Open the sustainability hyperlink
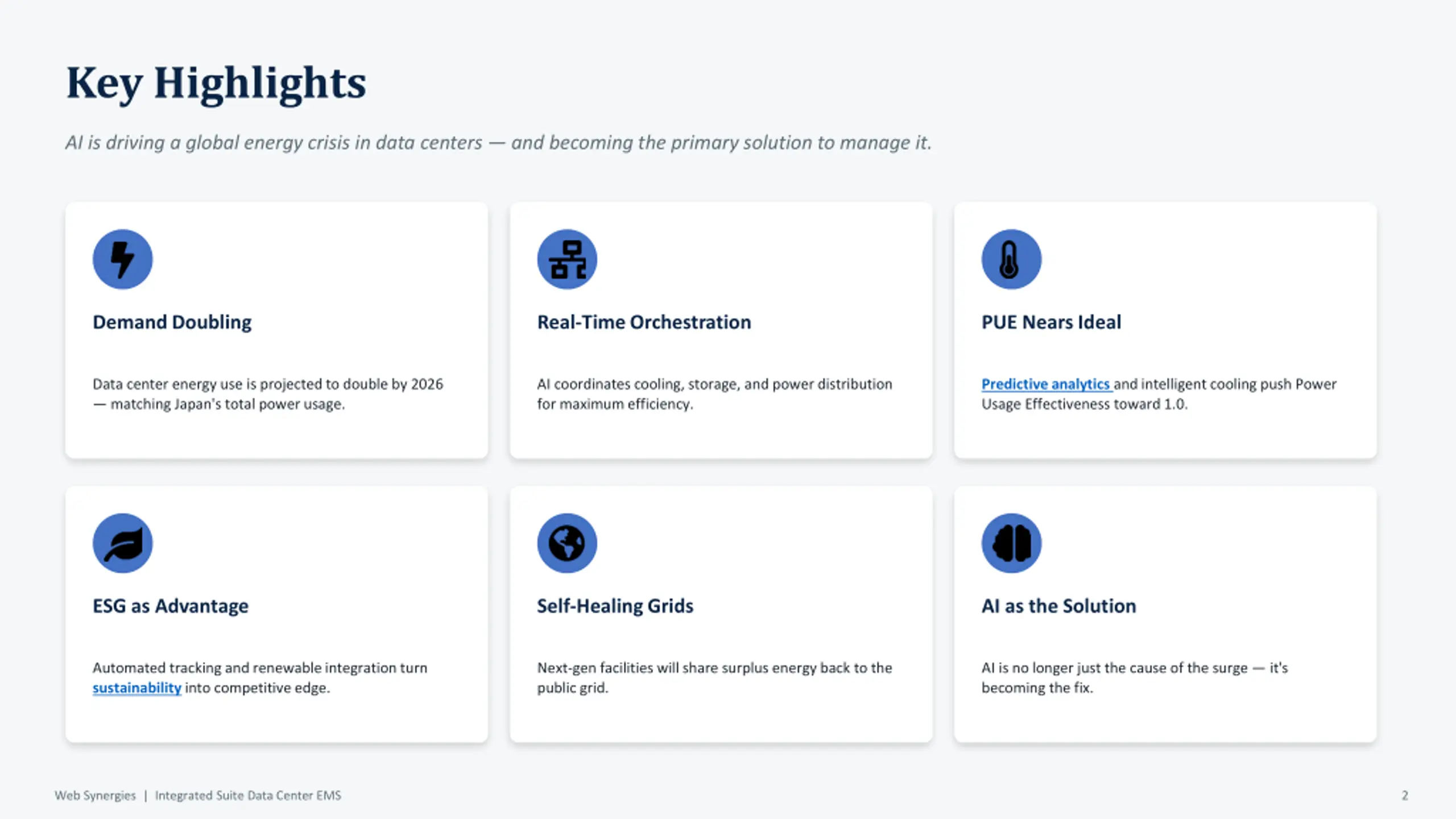 click(137, 688)
